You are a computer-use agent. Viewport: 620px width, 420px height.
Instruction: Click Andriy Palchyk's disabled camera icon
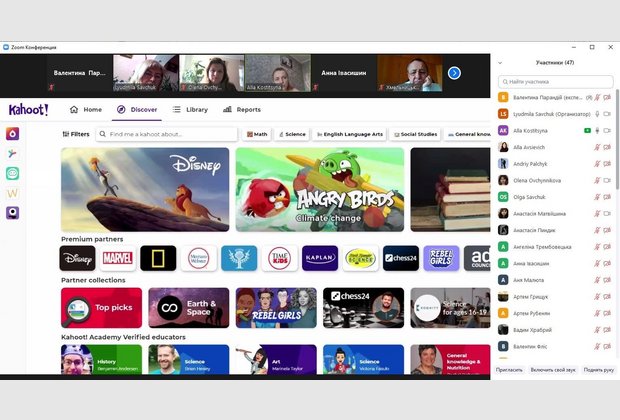(607, 164)
